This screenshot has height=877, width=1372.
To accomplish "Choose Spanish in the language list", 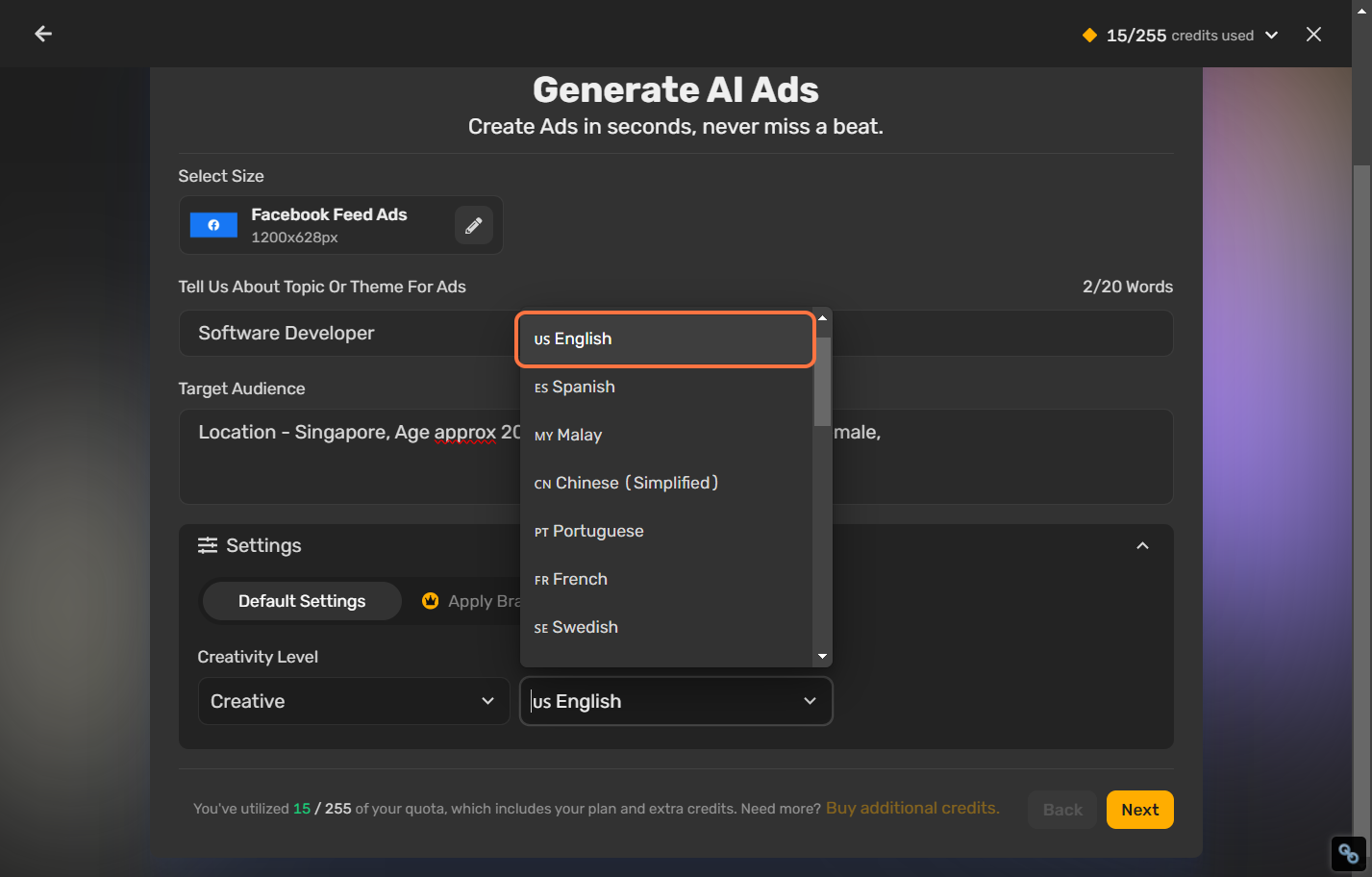I will click(665, 387).
